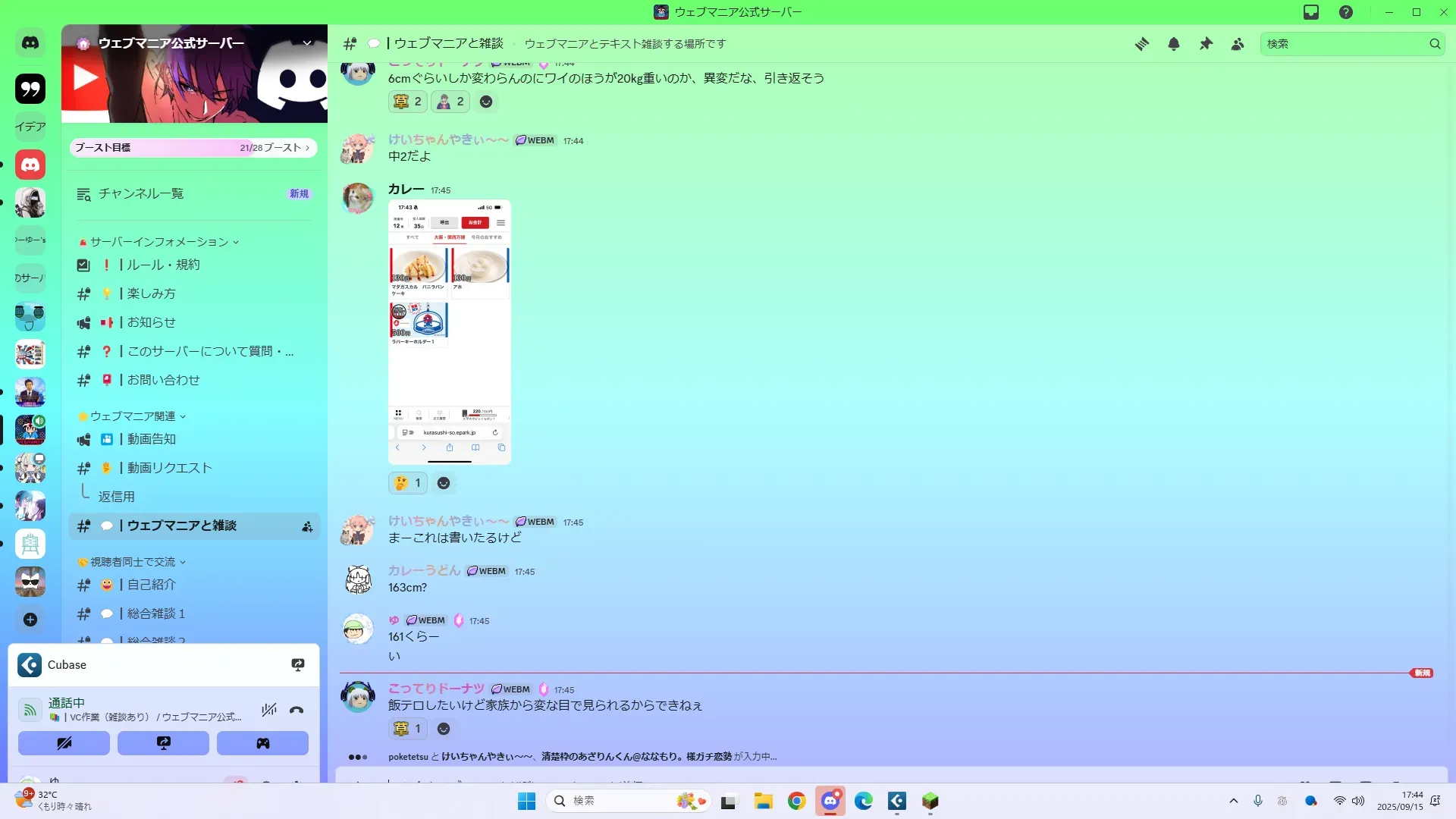Image resolution: width=1456 pixels, height=819 pixels.
Task: Open the 動画リクエスト channel
Action: (x=169, y=468)
